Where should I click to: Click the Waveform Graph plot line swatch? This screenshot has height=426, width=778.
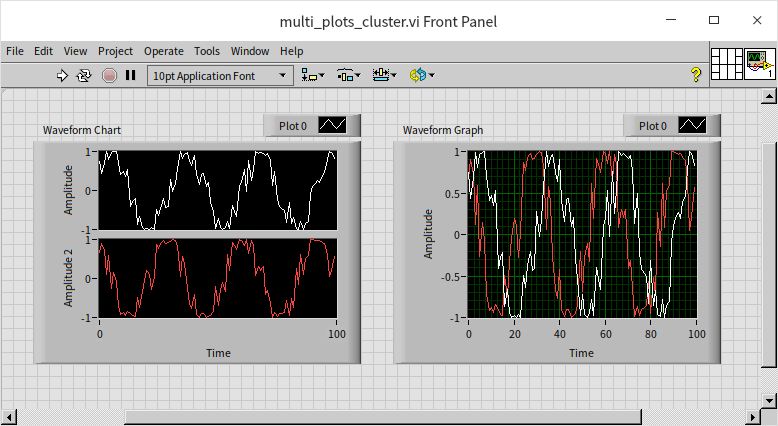[692, 126]
